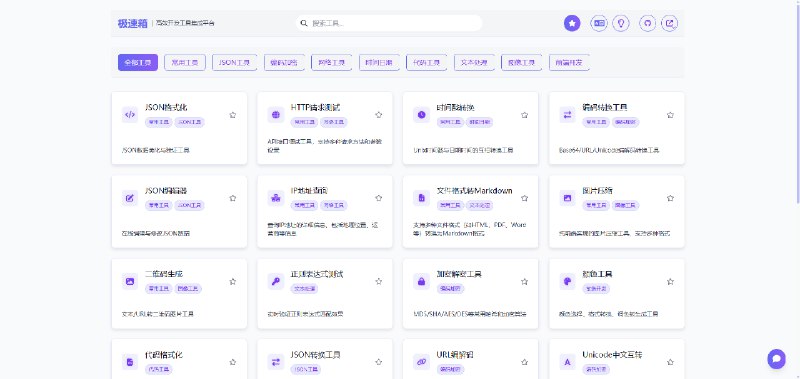Screen dimensions: 800x379
Task: Toggle the star on 编码转换工具 card
Action: [x=670, y=115]
